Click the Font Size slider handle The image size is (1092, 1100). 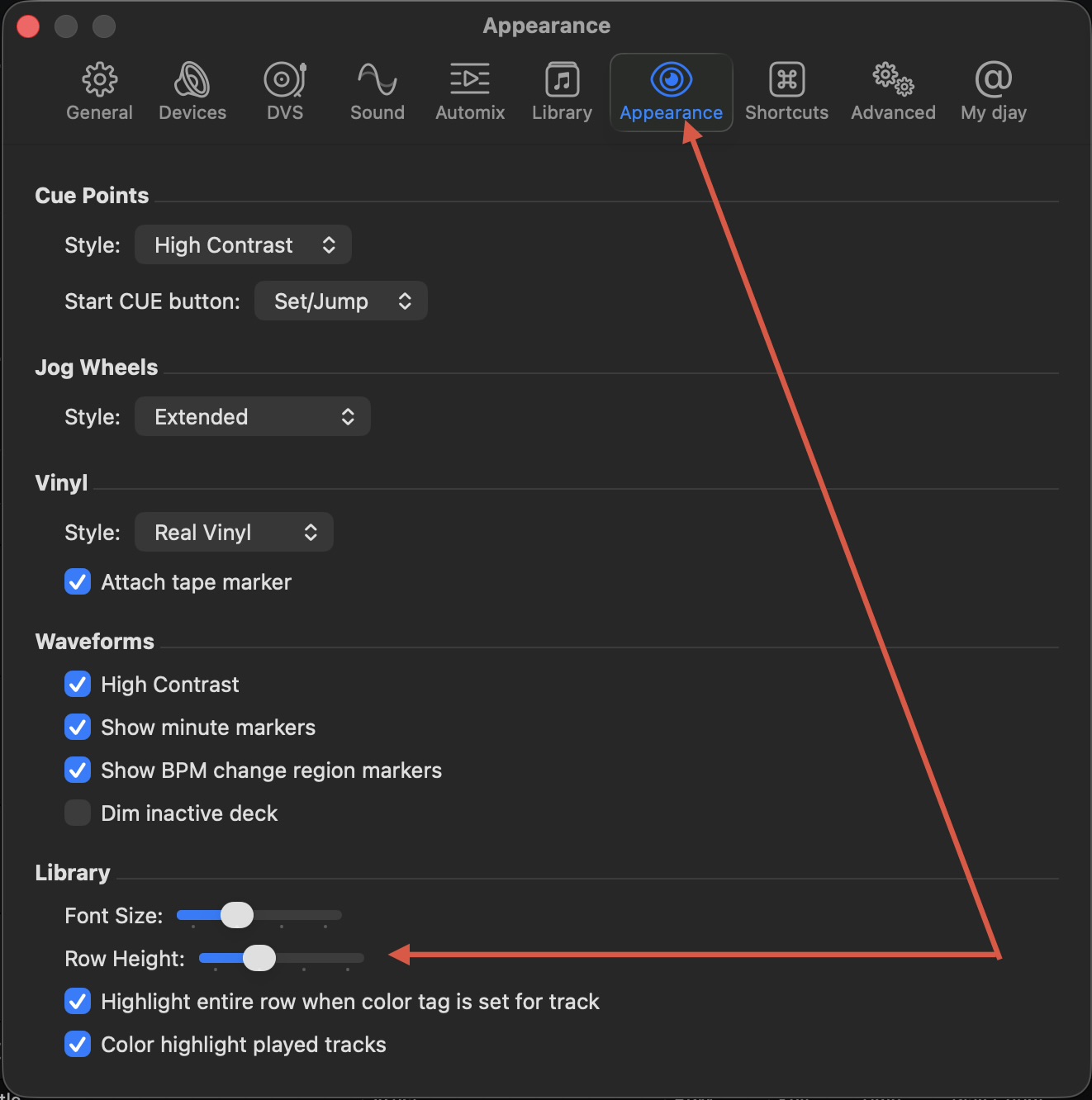point(237,915)
